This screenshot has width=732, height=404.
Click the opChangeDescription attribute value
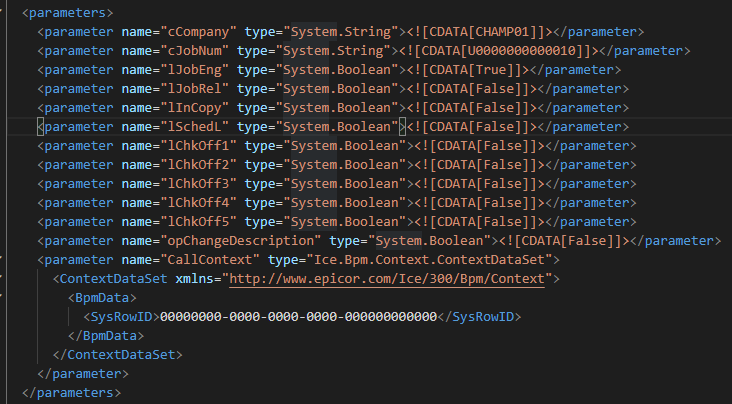coord(241,241)
